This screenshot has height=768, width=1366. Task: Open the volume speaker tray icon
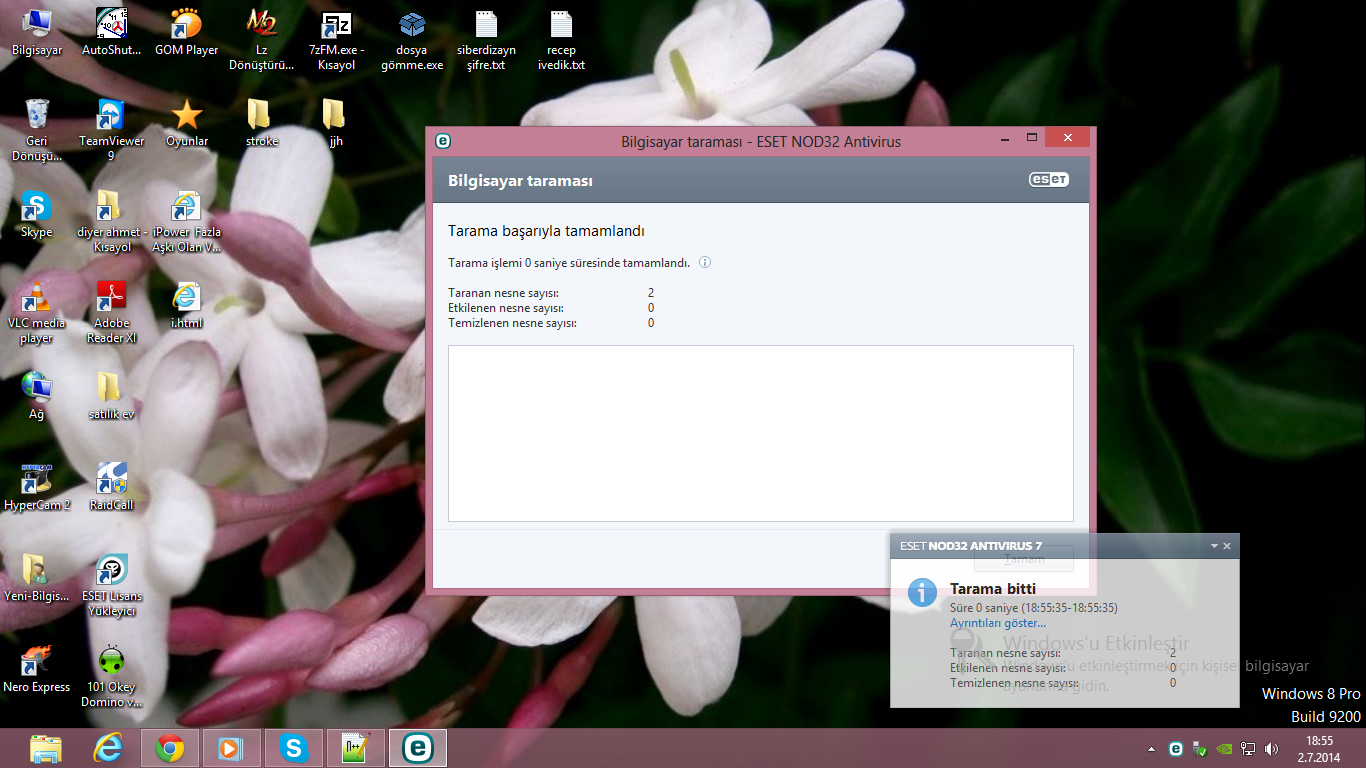pos(1272,748)
